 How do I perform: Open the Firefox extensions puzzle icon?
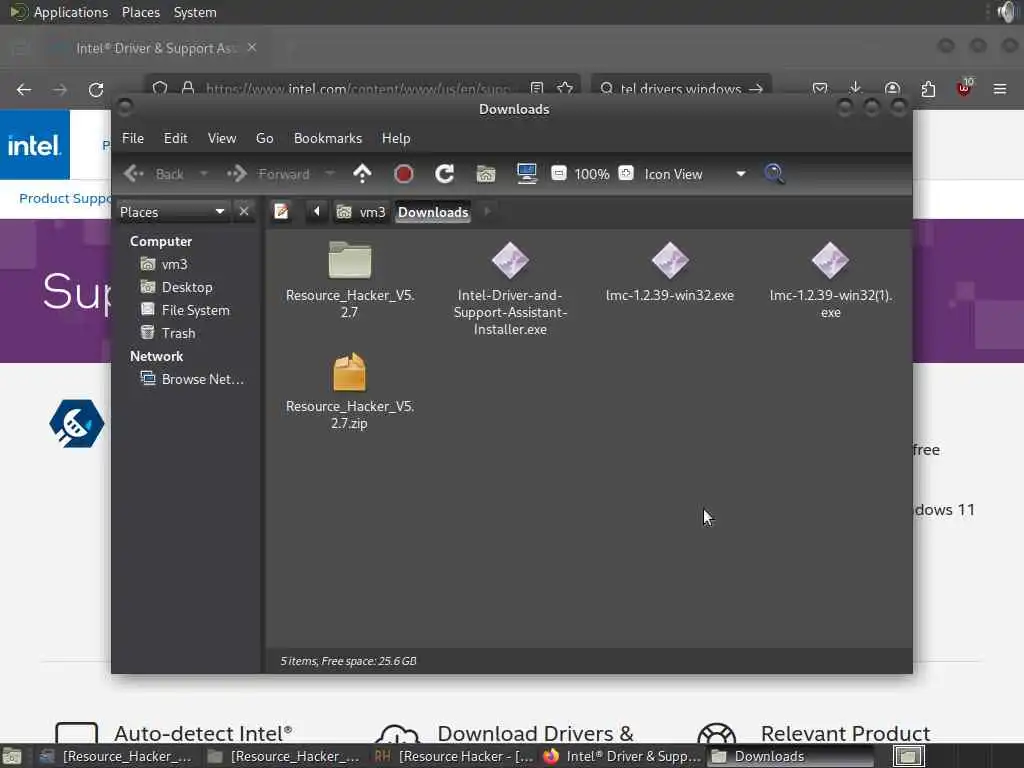[x=928, y=89]
